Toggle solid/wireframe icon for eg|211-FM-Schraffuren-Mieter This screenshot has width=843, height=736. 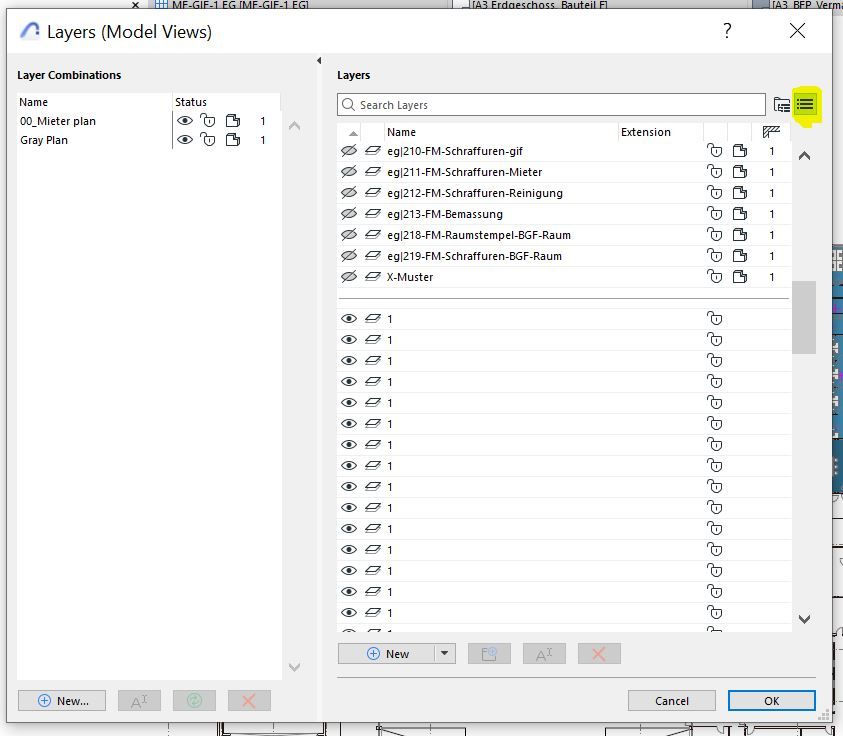coord(740,172)
